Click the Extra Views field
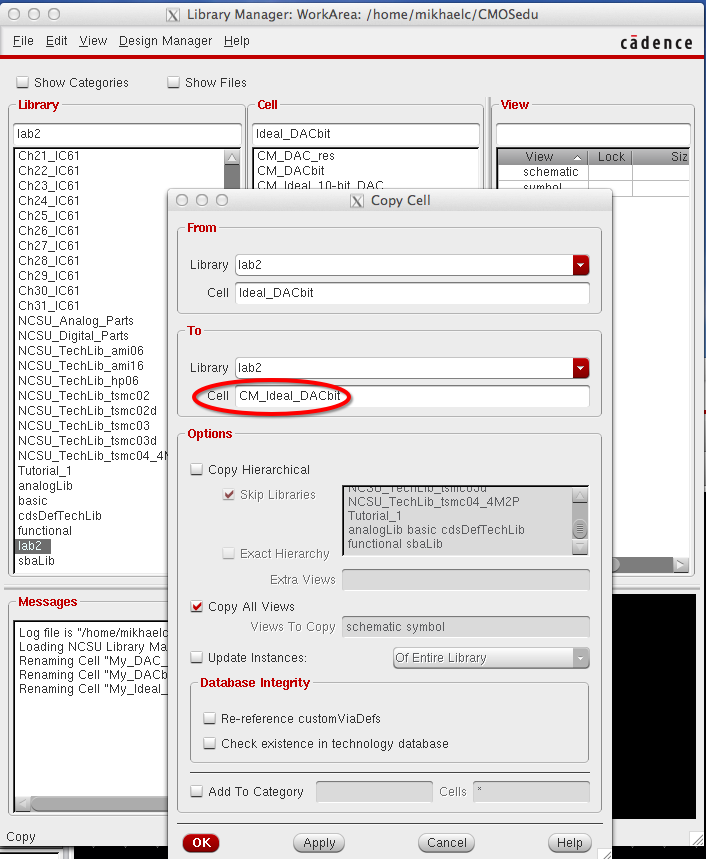 click(x=466, y=580)
